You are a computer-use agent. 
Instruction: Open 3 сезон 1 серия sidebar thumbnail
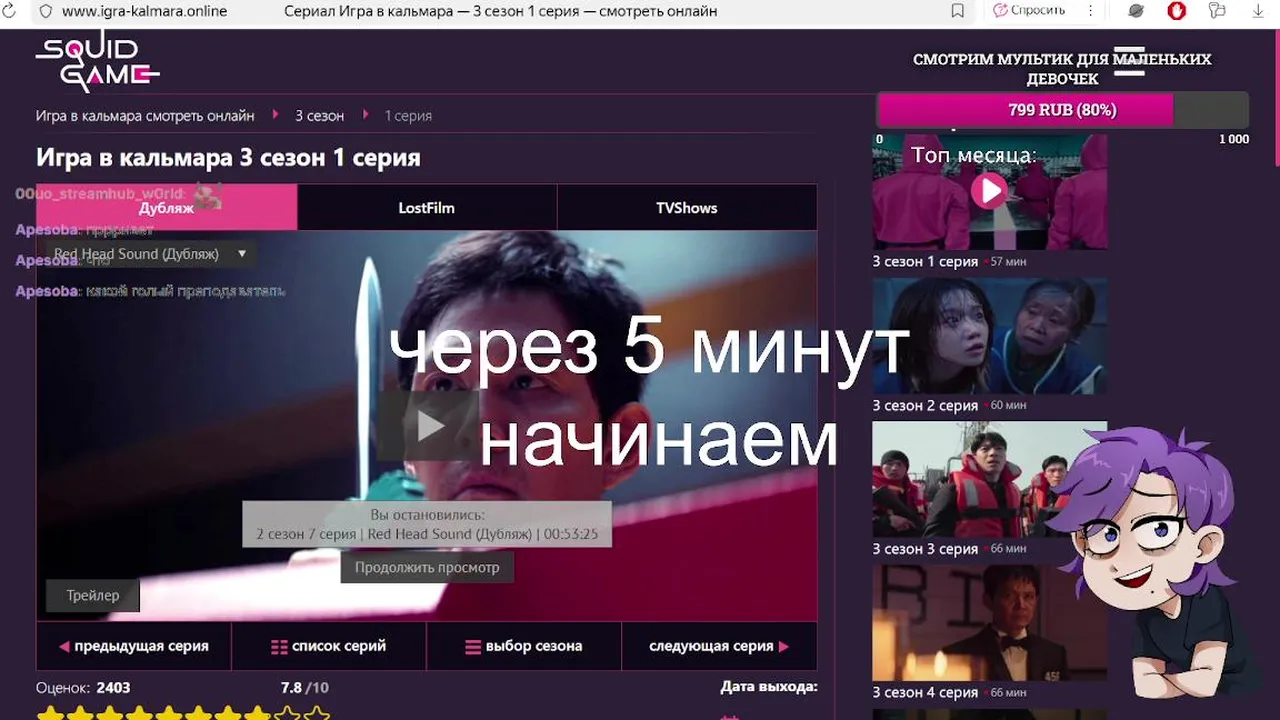[990, 190]
